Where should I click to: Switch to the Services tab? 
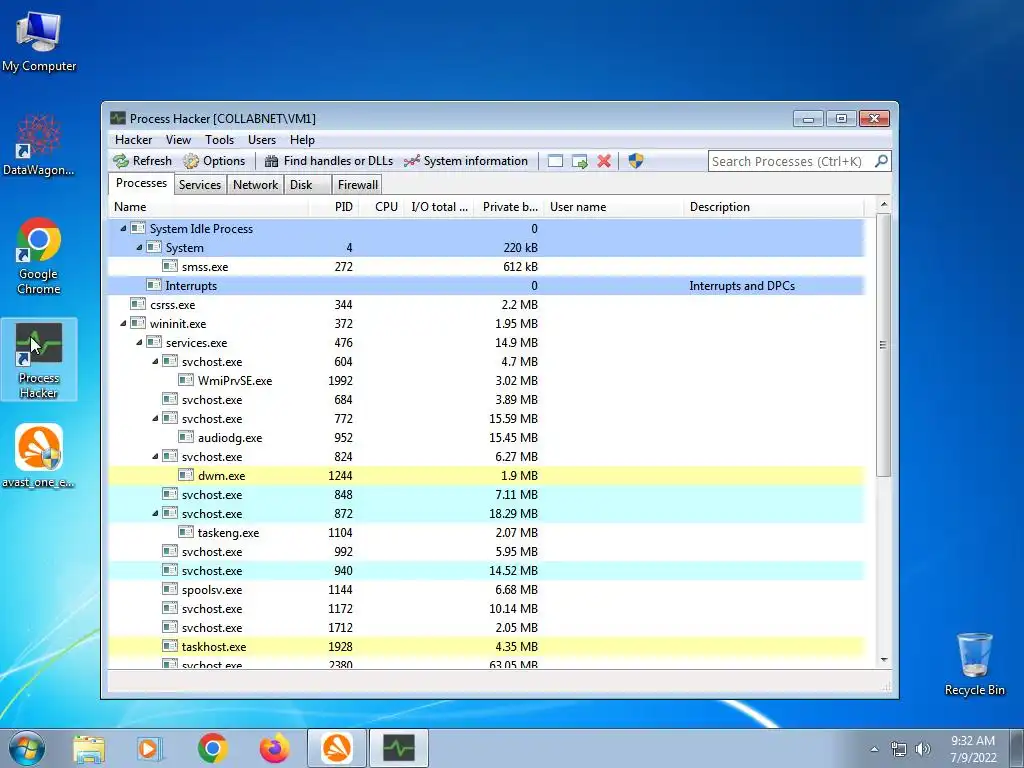(200, 185)
